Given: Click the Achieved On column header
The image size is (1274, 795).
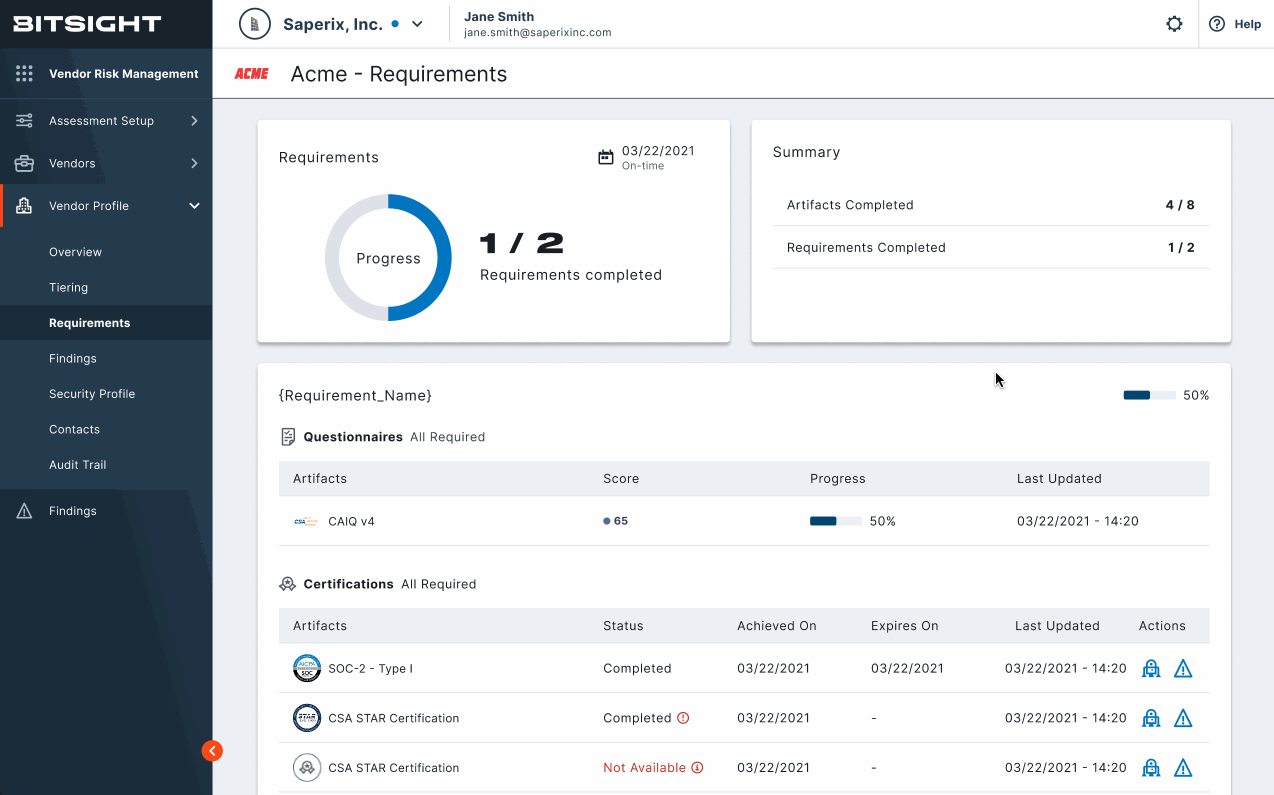Looking at the screenshot, I should (x=777, y=626).
